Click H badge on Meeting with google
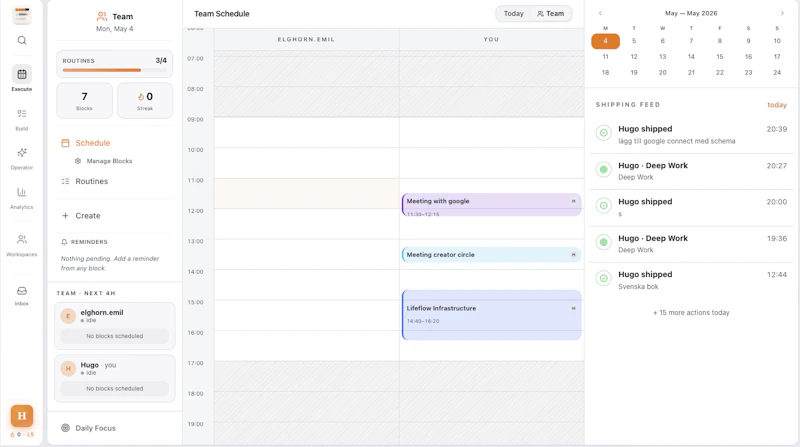This screenshot has height=447, width=800. [573, 201]
